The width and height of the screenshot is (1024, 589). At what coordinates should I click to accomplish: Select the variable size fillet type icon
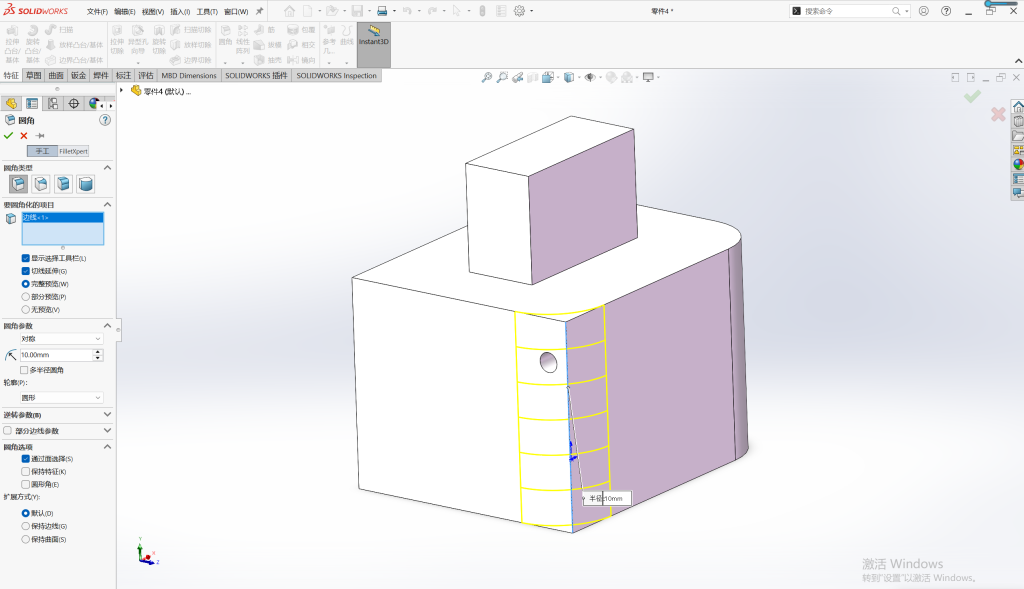40,184
